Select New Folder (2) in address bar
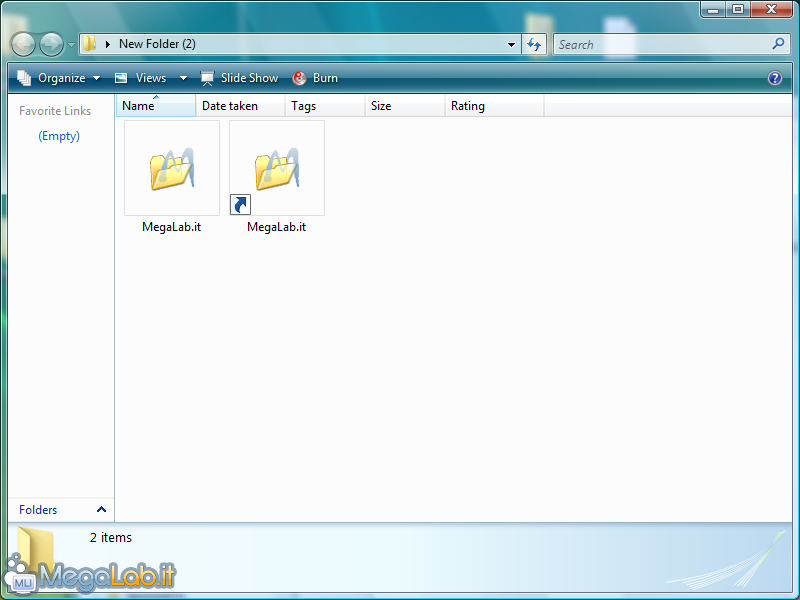 (157, 44)
